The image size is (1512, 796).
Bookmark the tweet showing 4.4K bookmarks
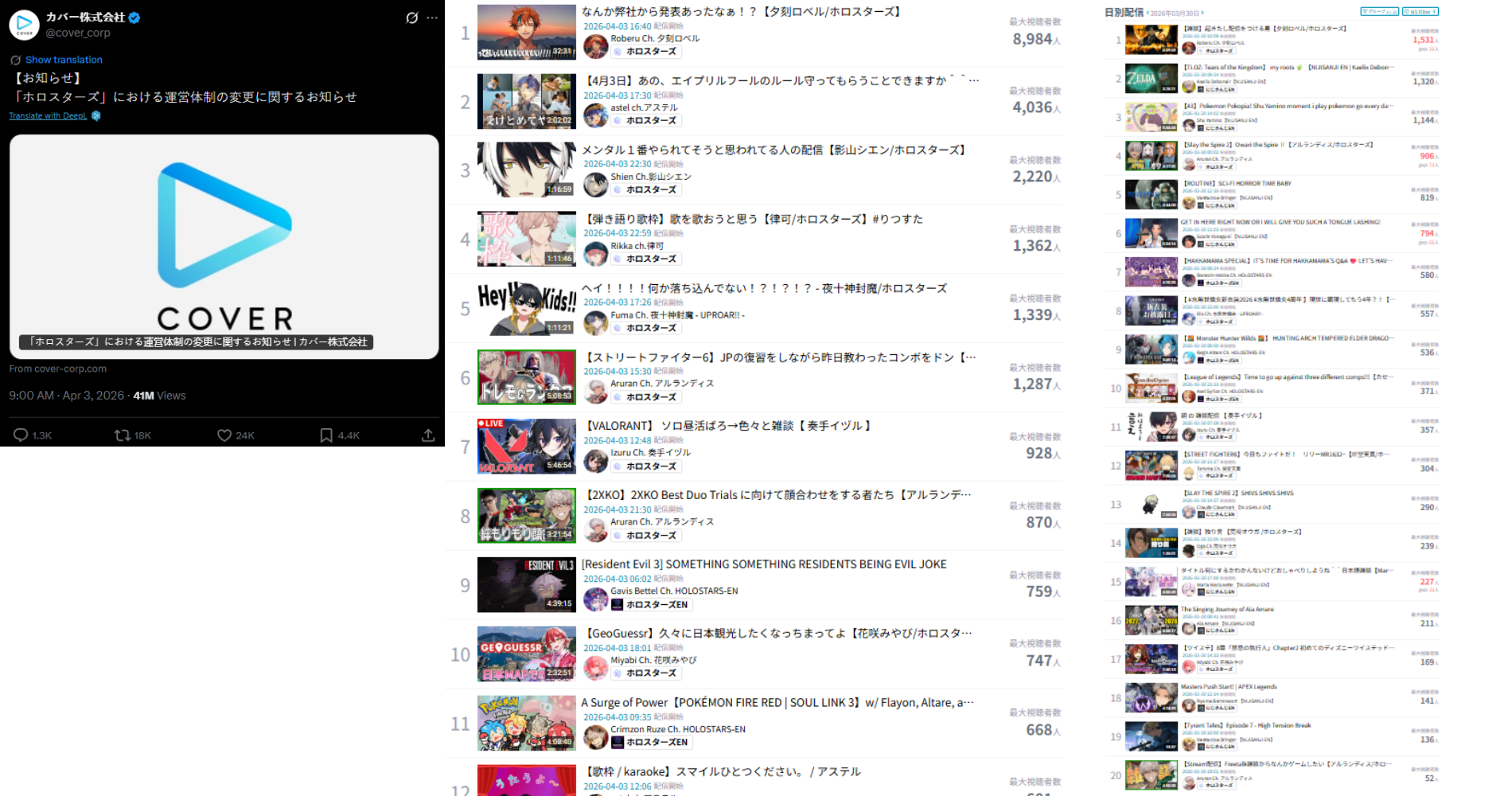326,435
